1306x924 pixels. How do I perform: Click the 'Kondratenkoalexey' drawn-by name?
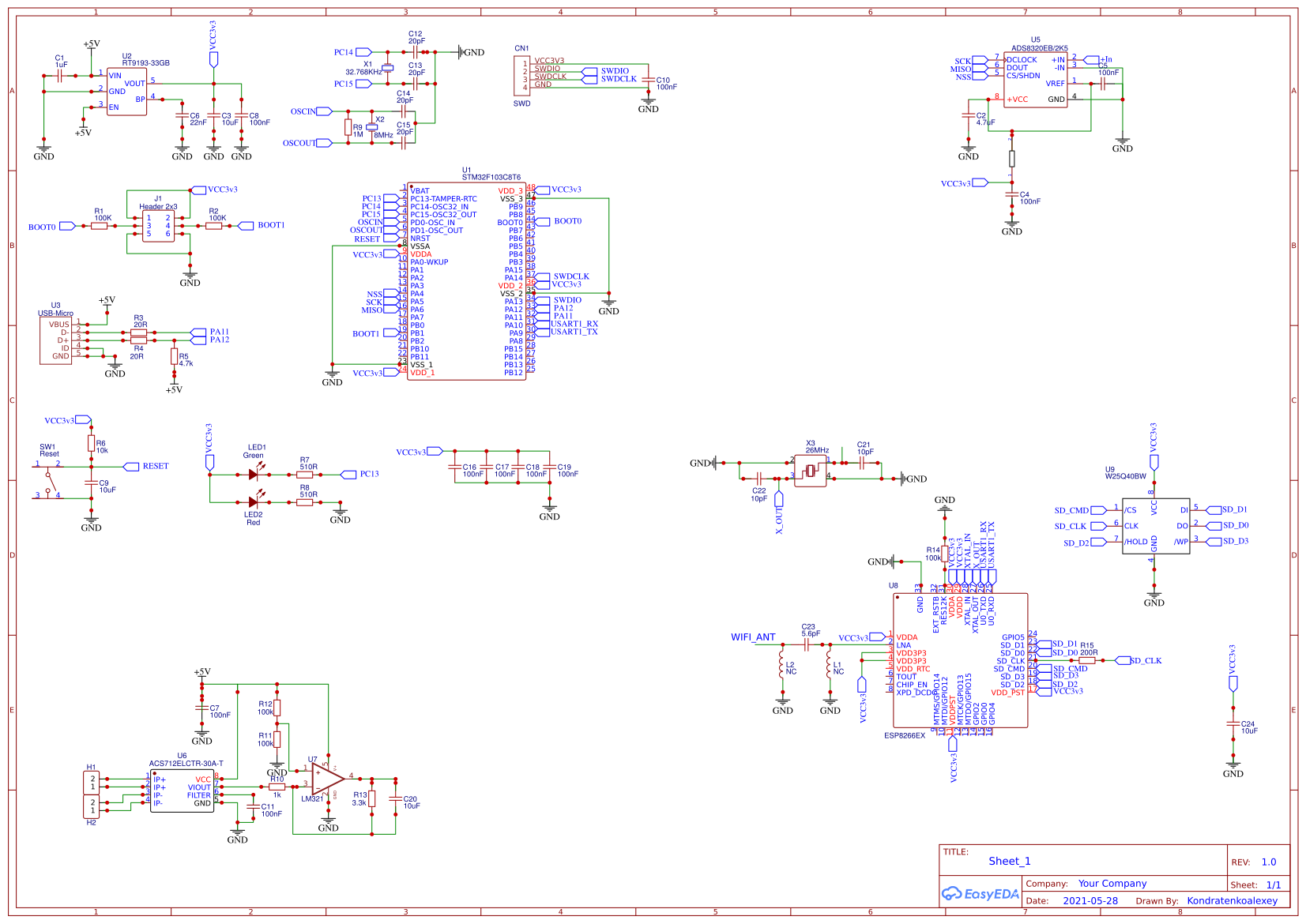click(x=1233, y=900)
